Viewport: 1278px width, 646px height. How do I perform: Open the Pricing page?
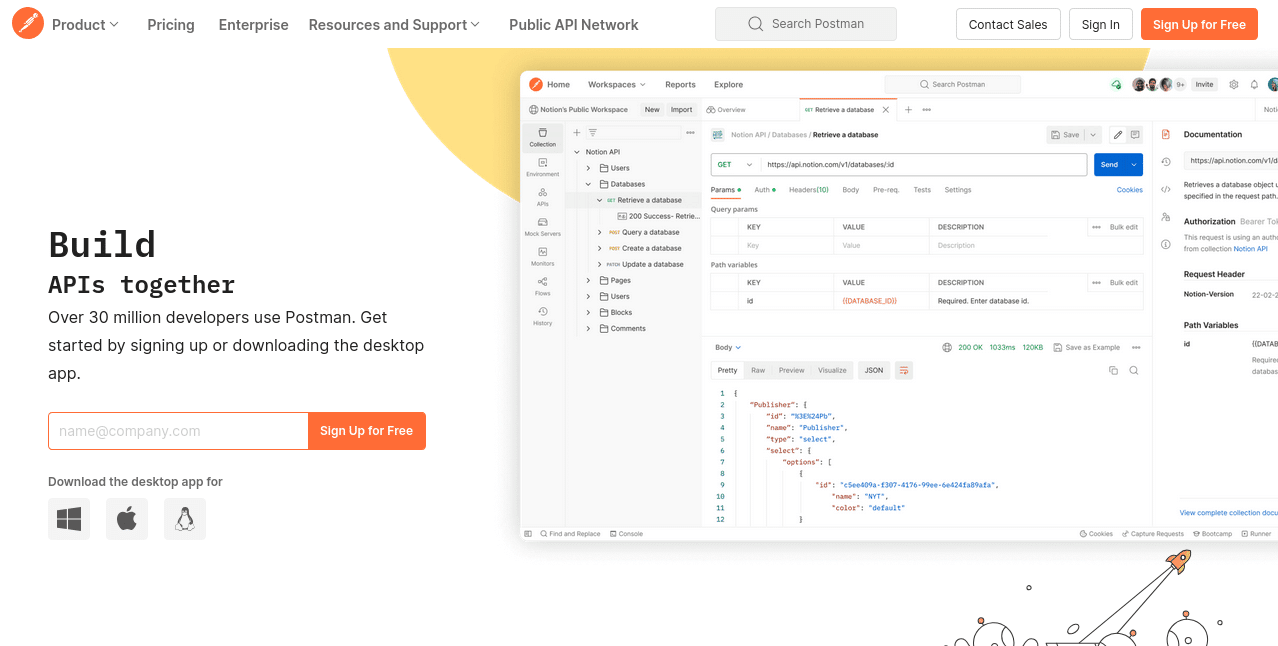pyautogui.click(x=170, y=24)
